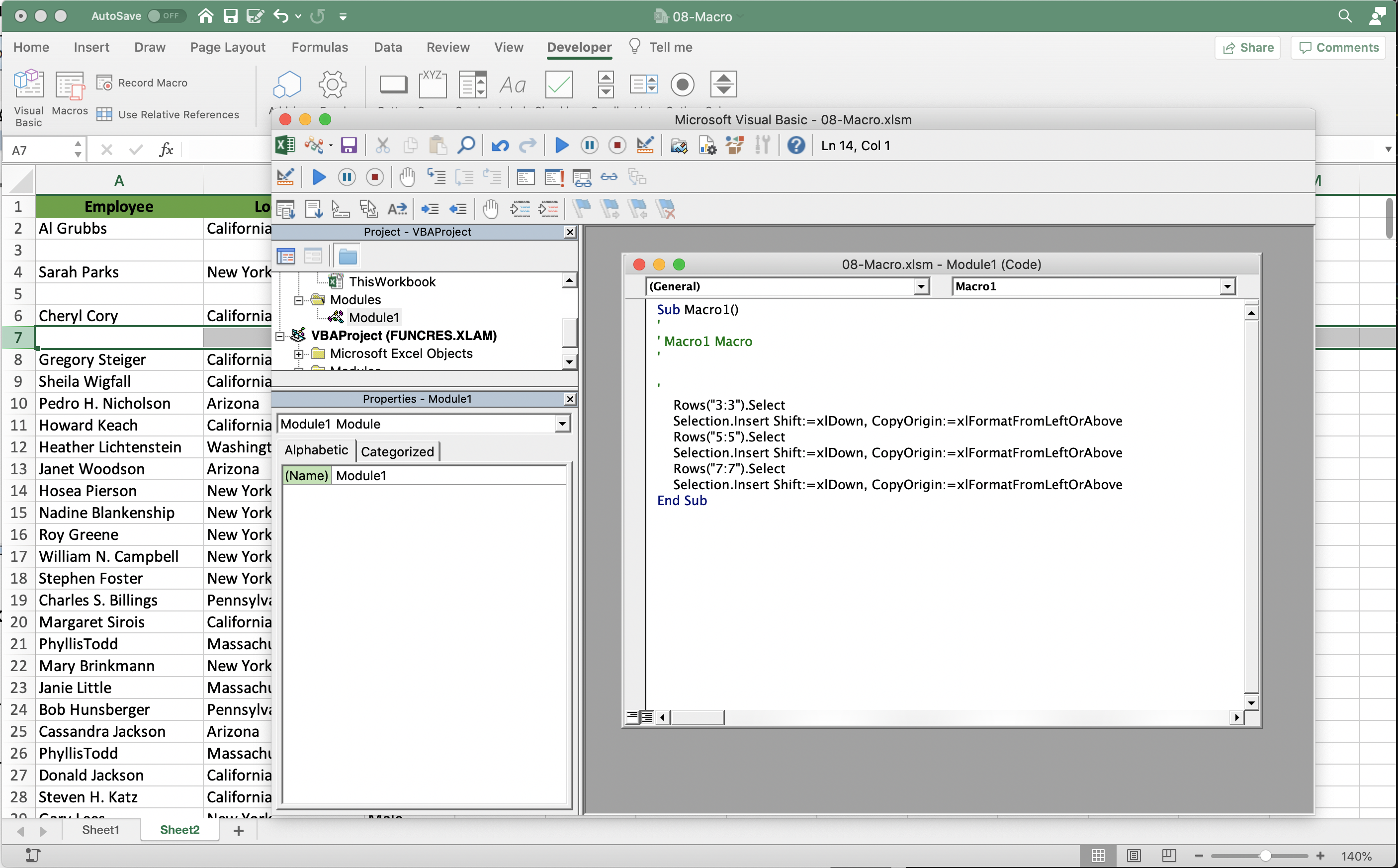Viewport: 1398px width, 868px height.
Task: Switch to Normal view in status bar
Action: [x=1098, y=856]
